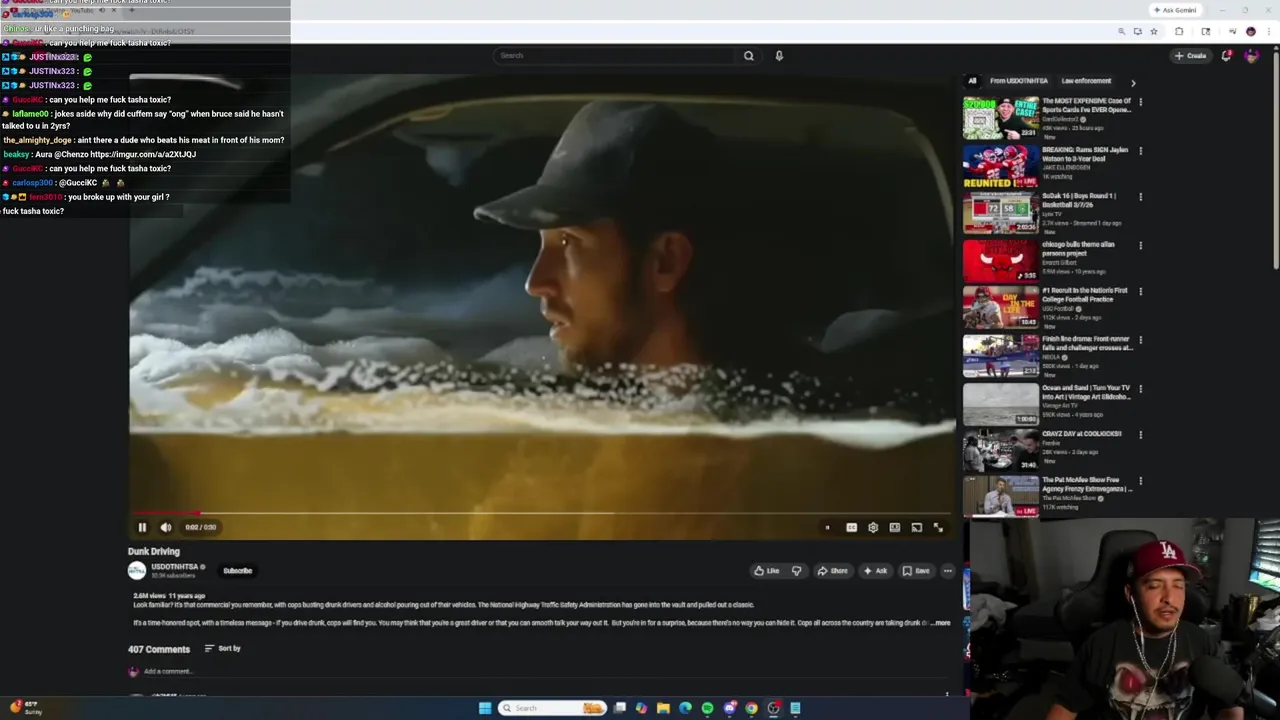Like the Dunk Driving video

(x=767, y=571)
